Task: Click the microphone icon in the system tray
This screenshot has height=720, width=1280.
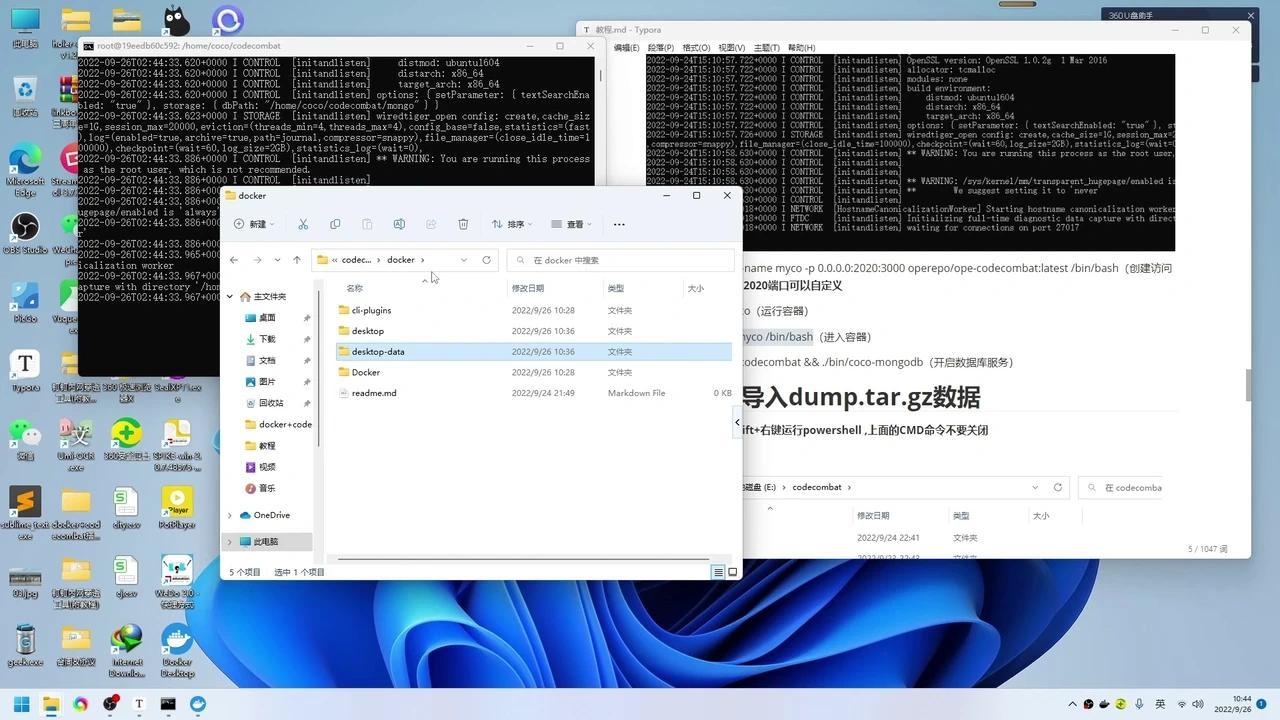Action: tap(1140, 705)
